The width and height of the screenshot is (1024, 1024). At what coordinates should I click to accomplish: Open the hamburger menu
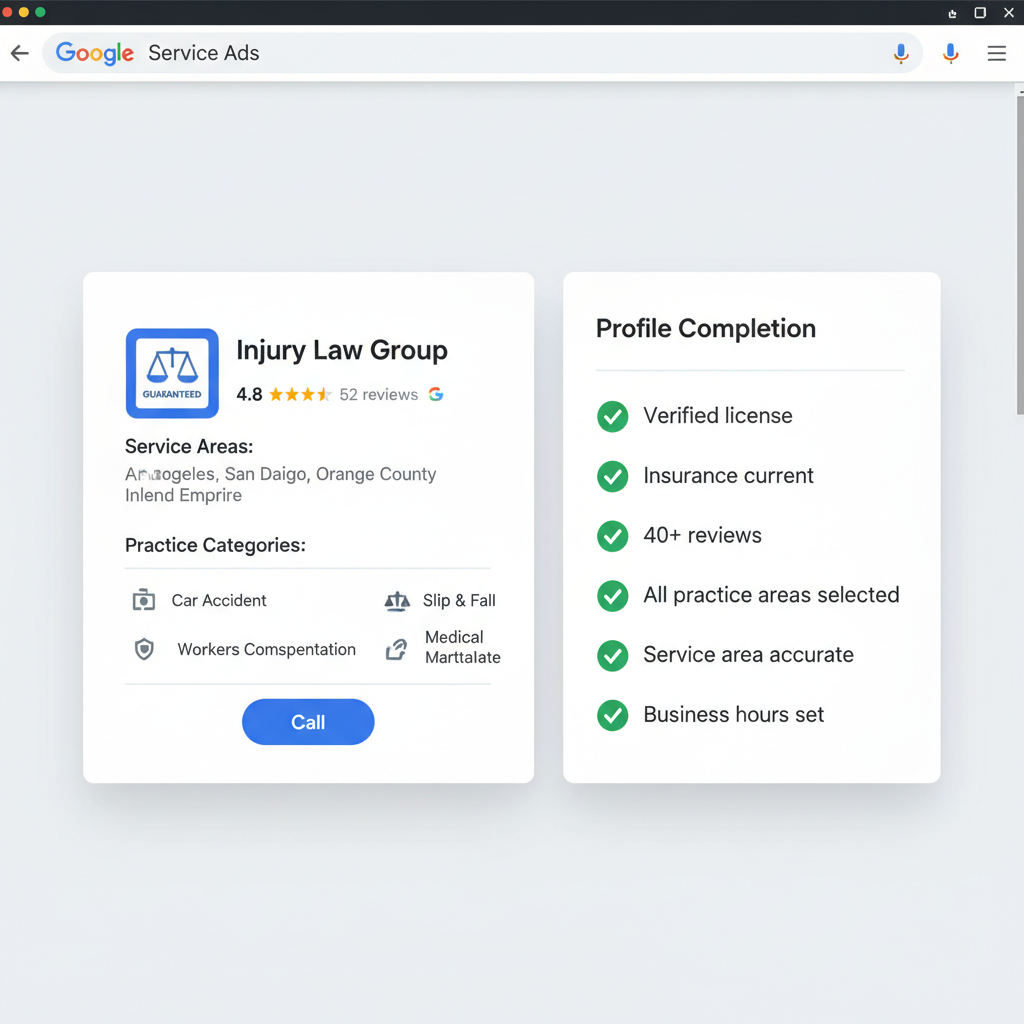tap(997, 54)
